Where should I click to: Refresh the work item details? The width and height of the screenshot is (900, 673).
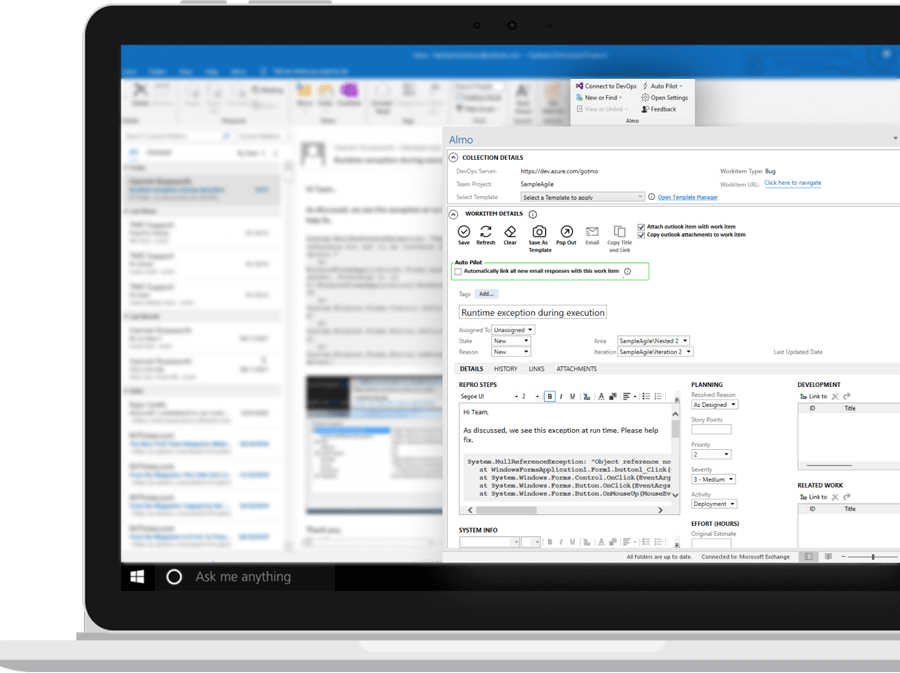[486, 231]
